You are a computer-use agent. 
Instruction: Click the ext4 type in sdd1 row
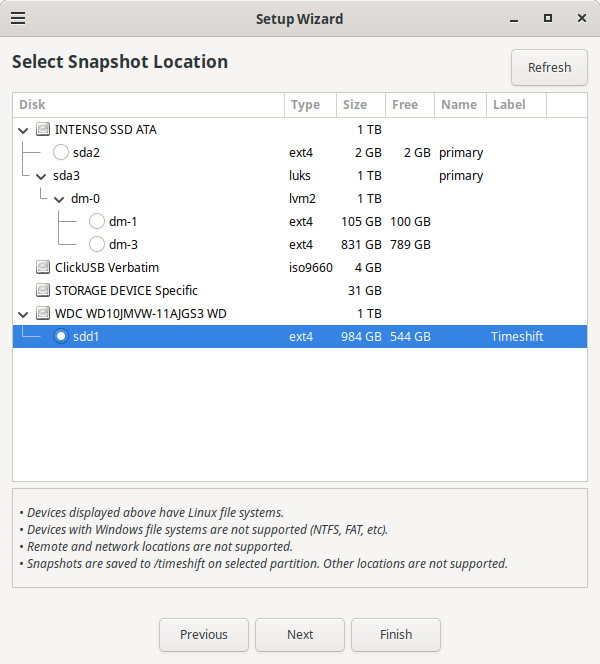[301, 337]
